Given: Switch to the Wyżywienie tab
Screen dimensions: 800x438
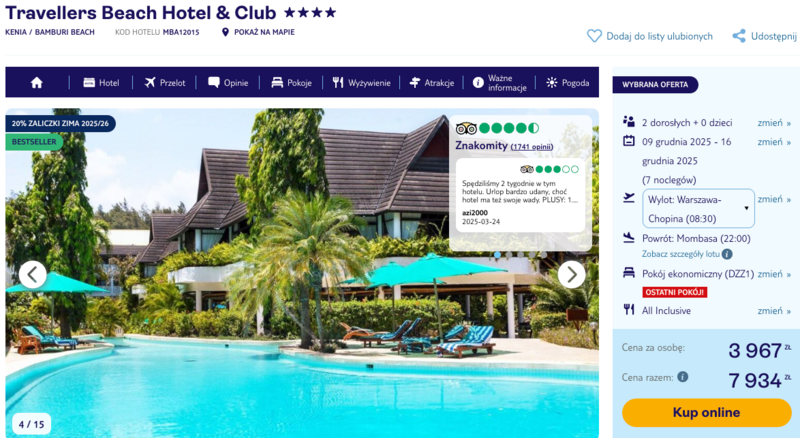Looking at the screenshot, I should tap(361, 82).
